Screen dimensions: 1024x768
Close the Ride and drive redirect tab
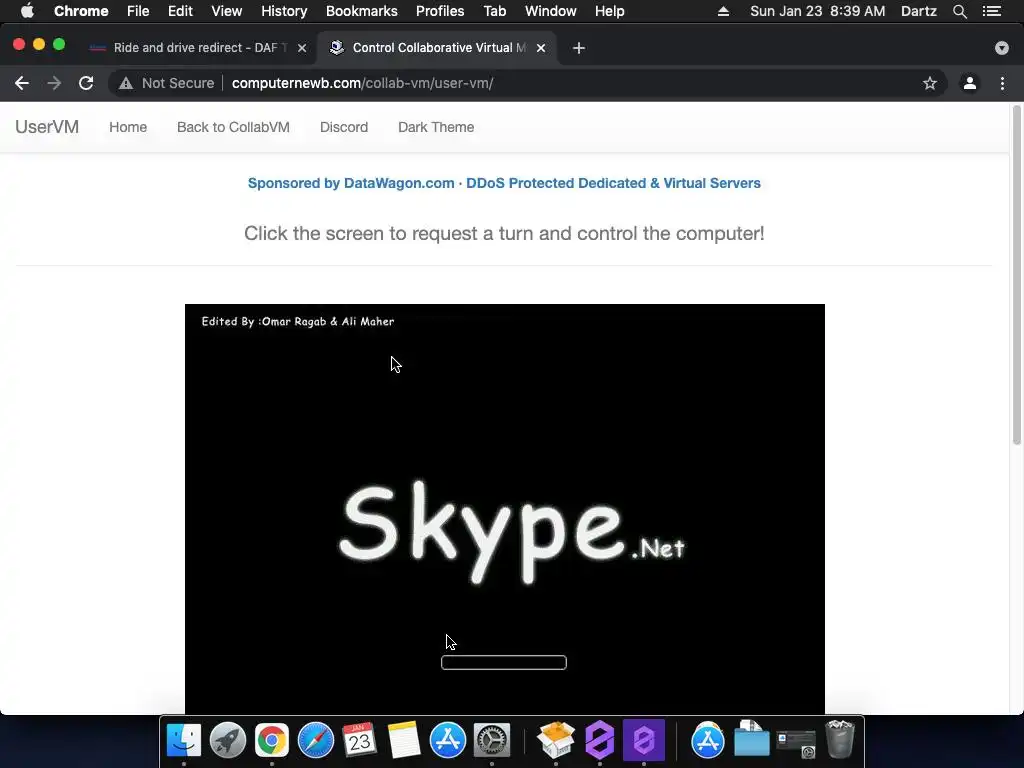[x=302, y=48]
